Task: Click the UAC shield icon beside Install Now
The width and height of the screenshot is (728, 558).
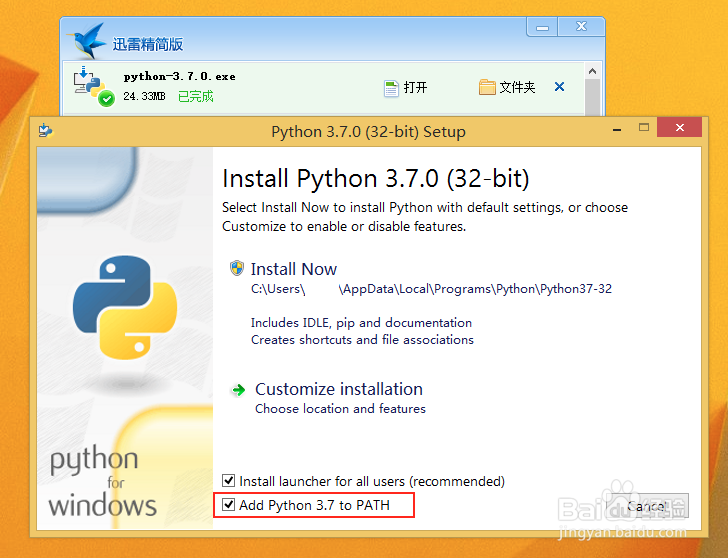Action: (237, 268)
